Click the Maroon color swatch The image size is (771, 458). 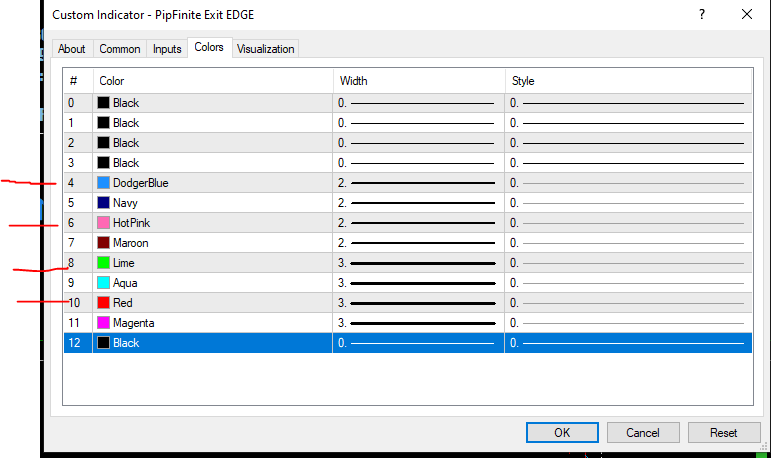click(103, 243)
